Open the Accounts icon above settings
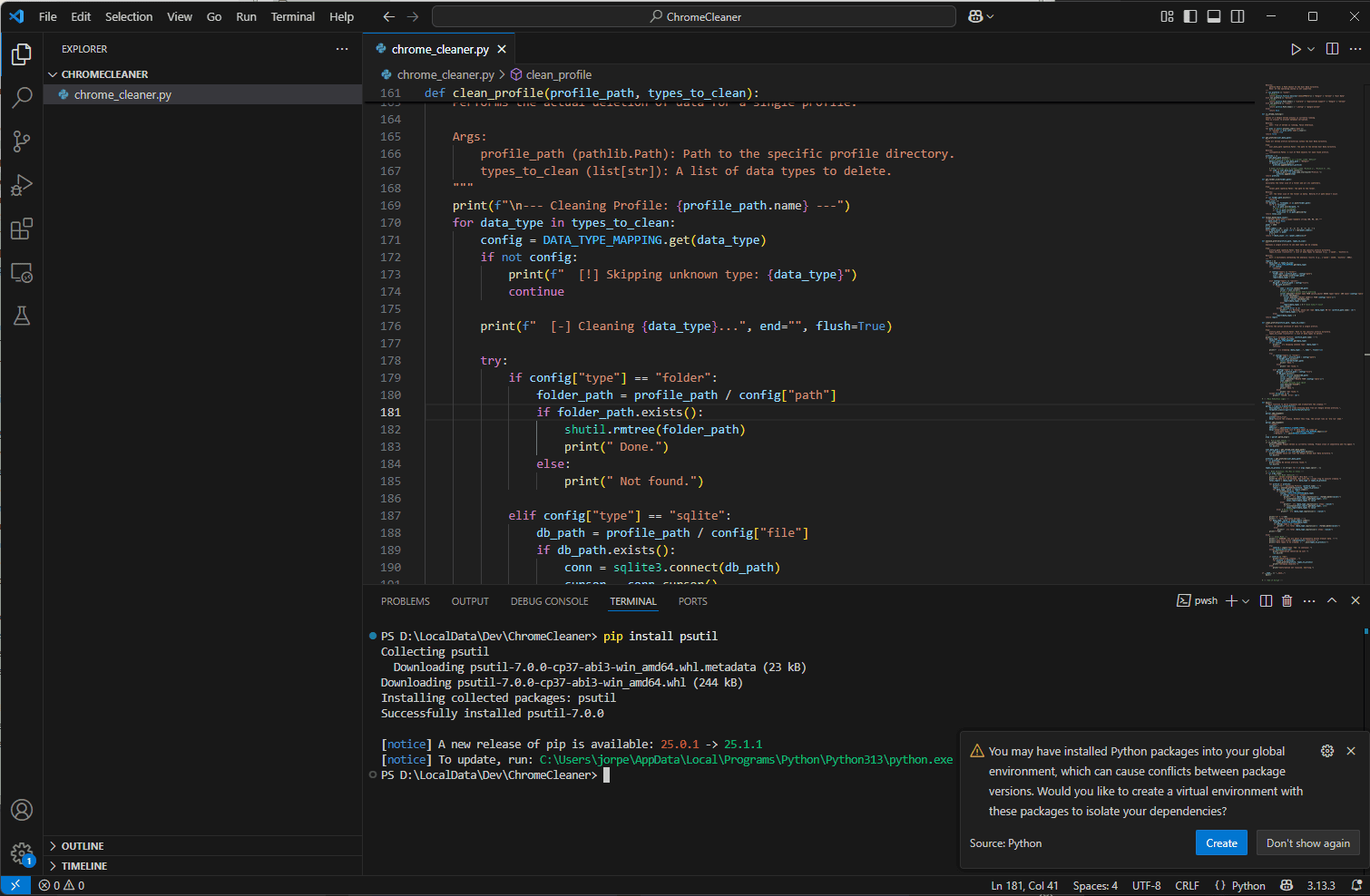This screenshot has height=896, width=1370. (x=22, y=810)
